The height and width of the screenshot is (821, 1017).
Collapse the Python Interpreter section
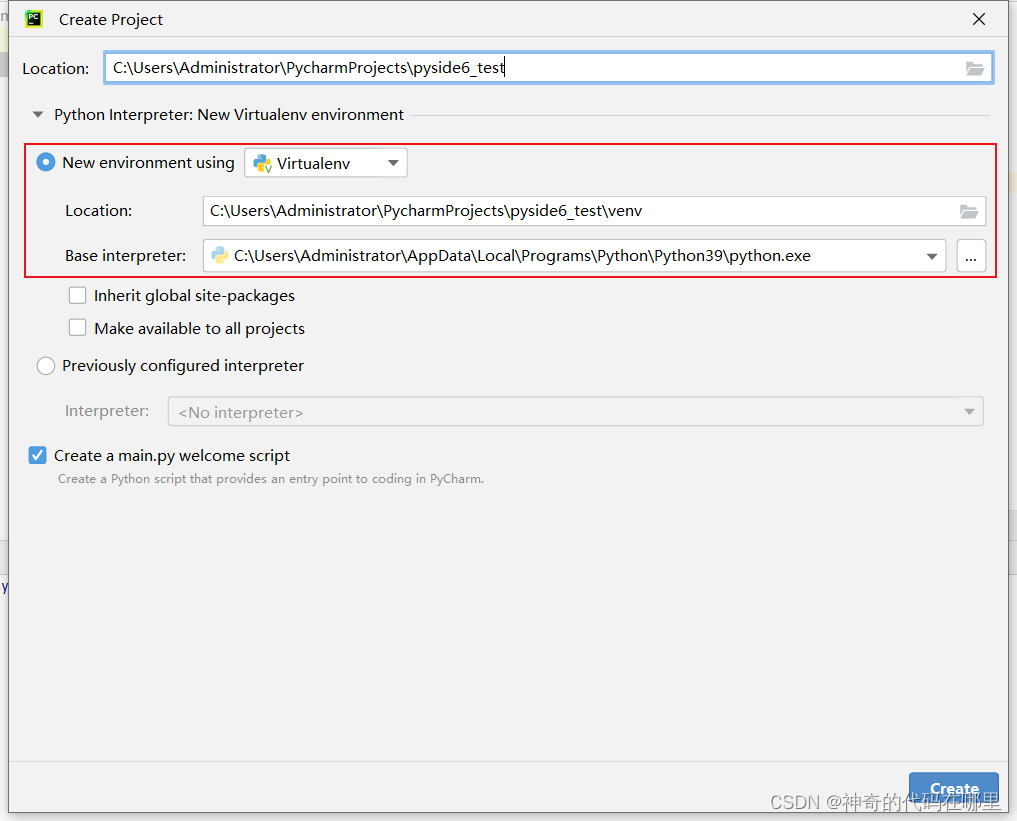click(x=37, y=114)
